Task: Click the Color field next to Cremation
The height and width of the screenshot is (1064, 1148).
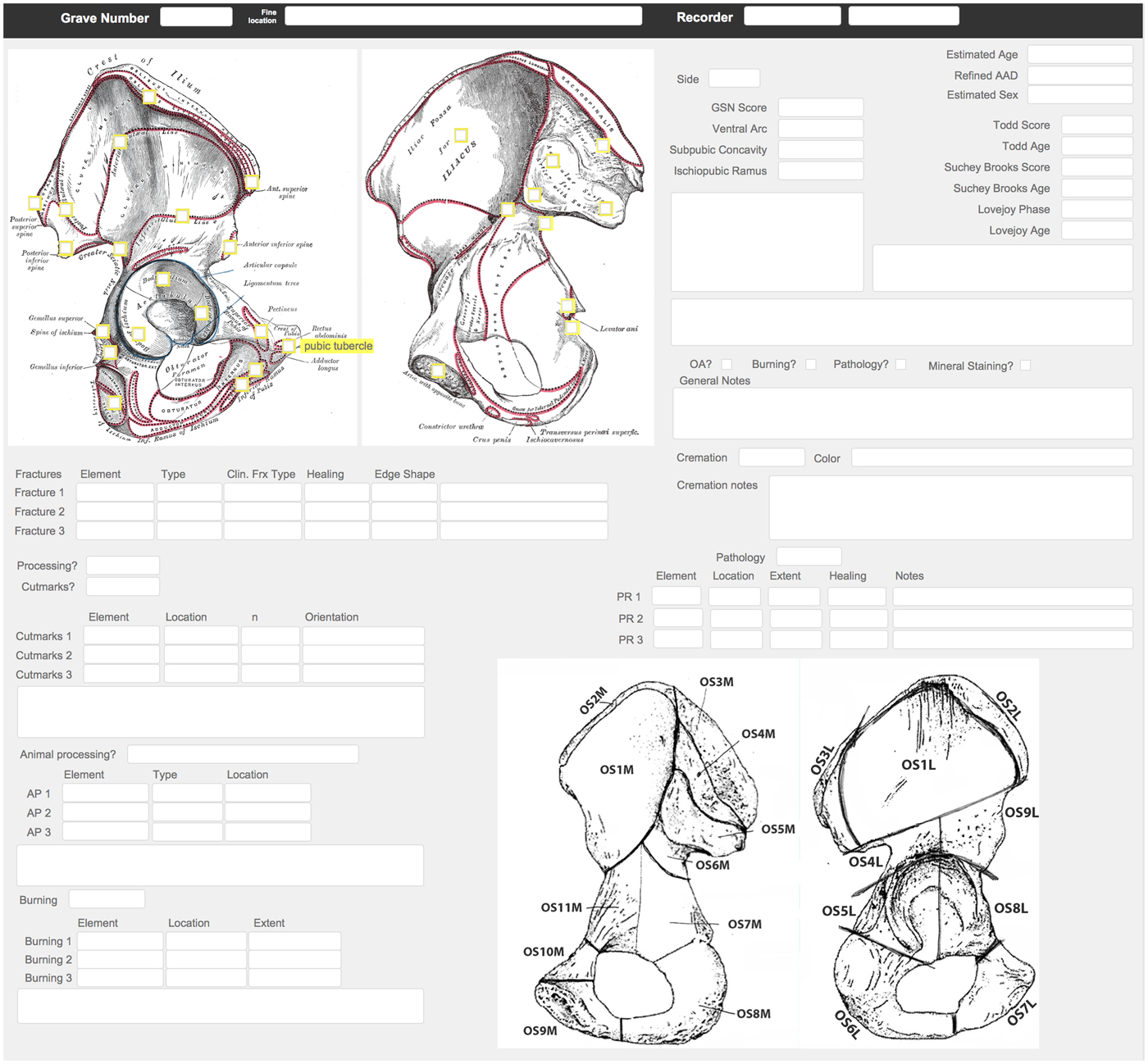Action: click(x=991, y=457)
